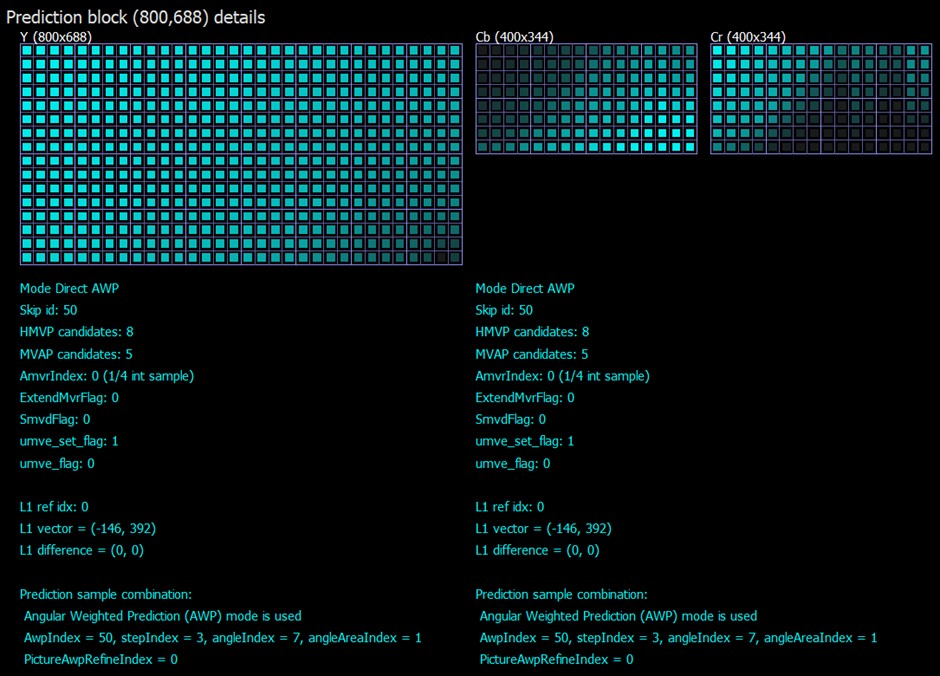Click left Skip id: 50 line
This screenshot has height=676, width=940.
coord(49,310)
